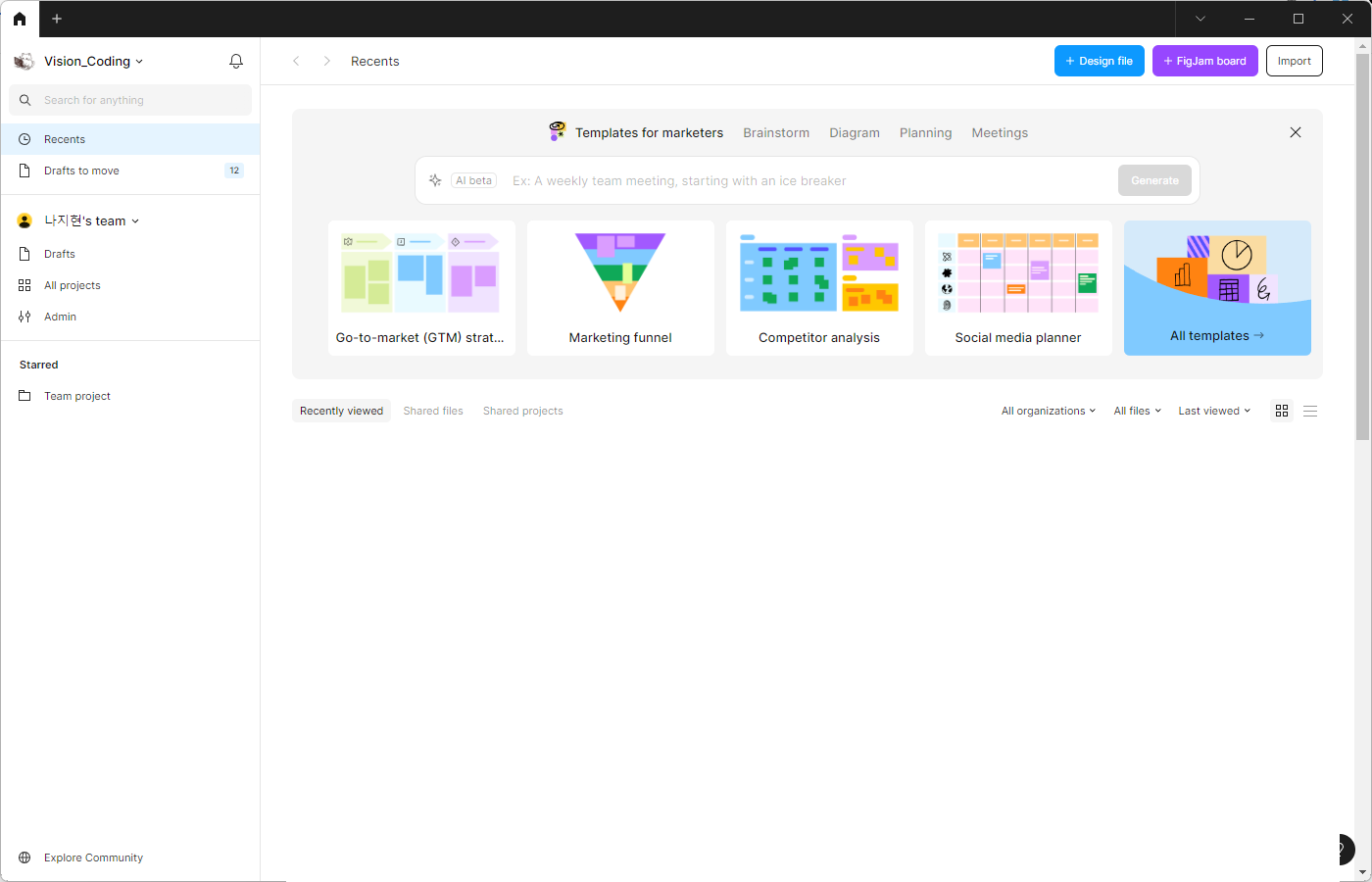Screen dimensions: 1372x882
Task: Click the All projects grid icon
Action: (x=24, y=285)
